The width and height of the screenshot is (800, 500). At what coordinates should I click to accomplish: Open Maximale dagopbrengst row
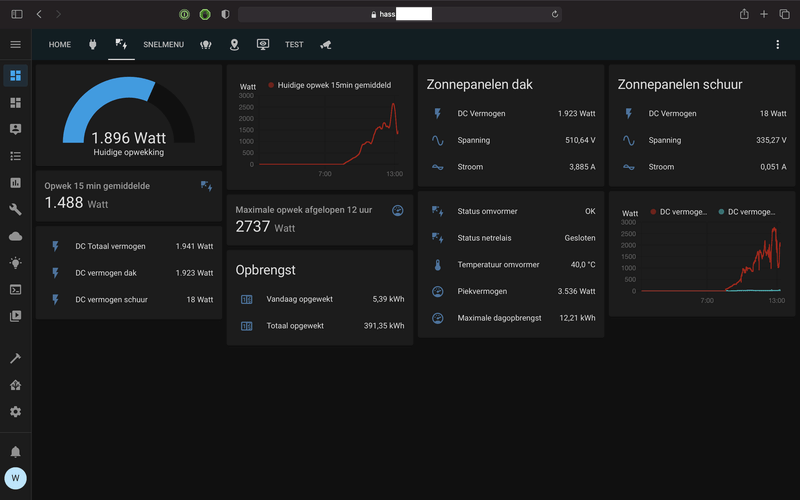511,318
